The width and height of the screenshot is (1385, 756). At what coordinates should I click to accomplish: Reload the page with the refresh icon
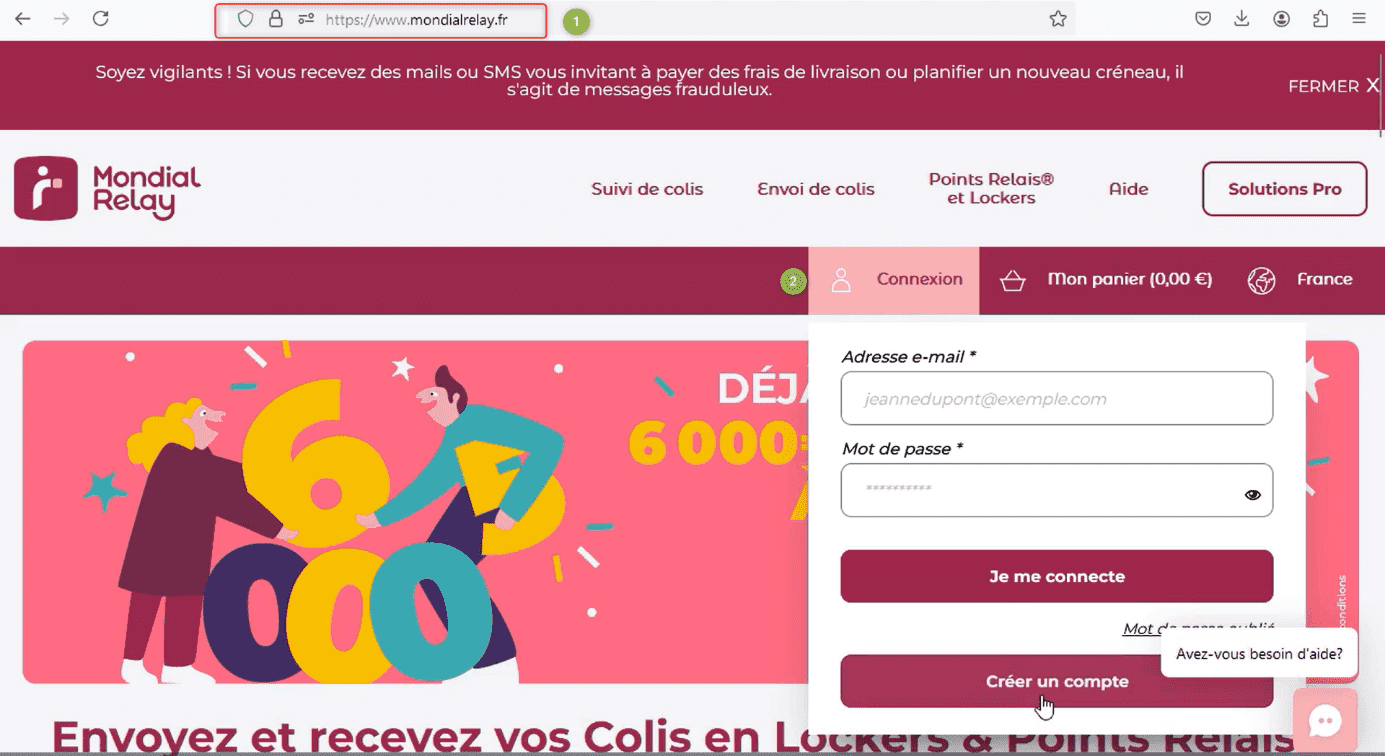[x=100, y=19]
